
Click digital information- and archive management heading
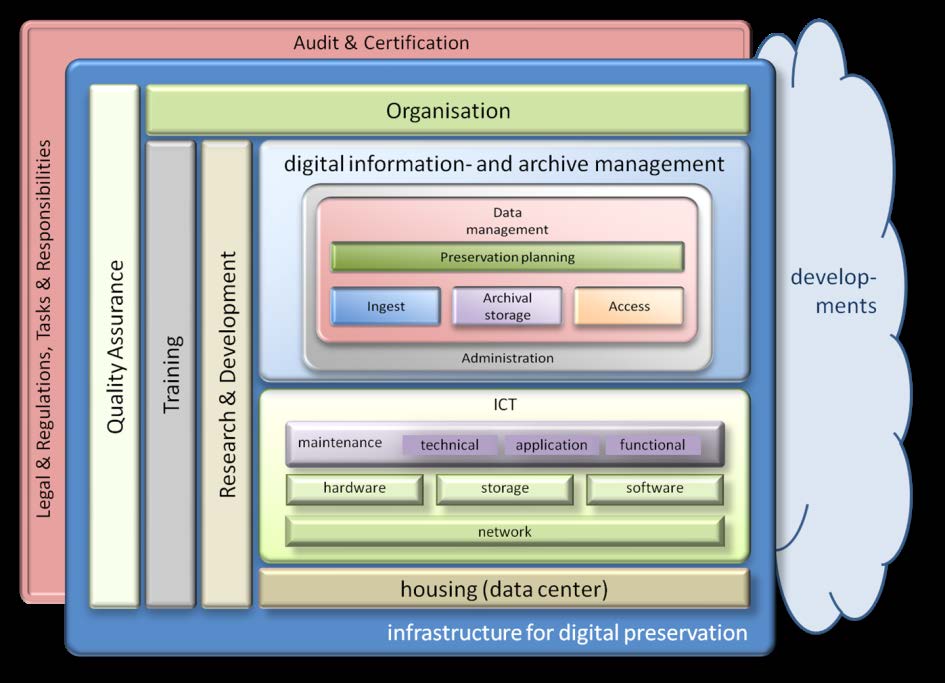[504, 164]
